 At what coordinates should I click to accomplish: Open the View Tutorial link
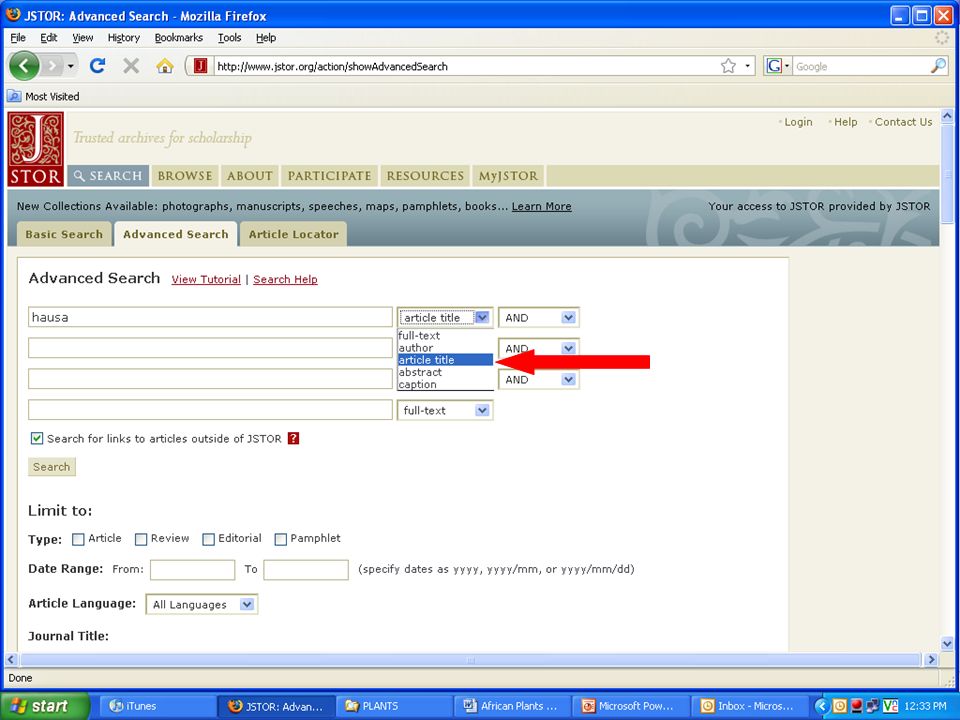tap(206, 279)
